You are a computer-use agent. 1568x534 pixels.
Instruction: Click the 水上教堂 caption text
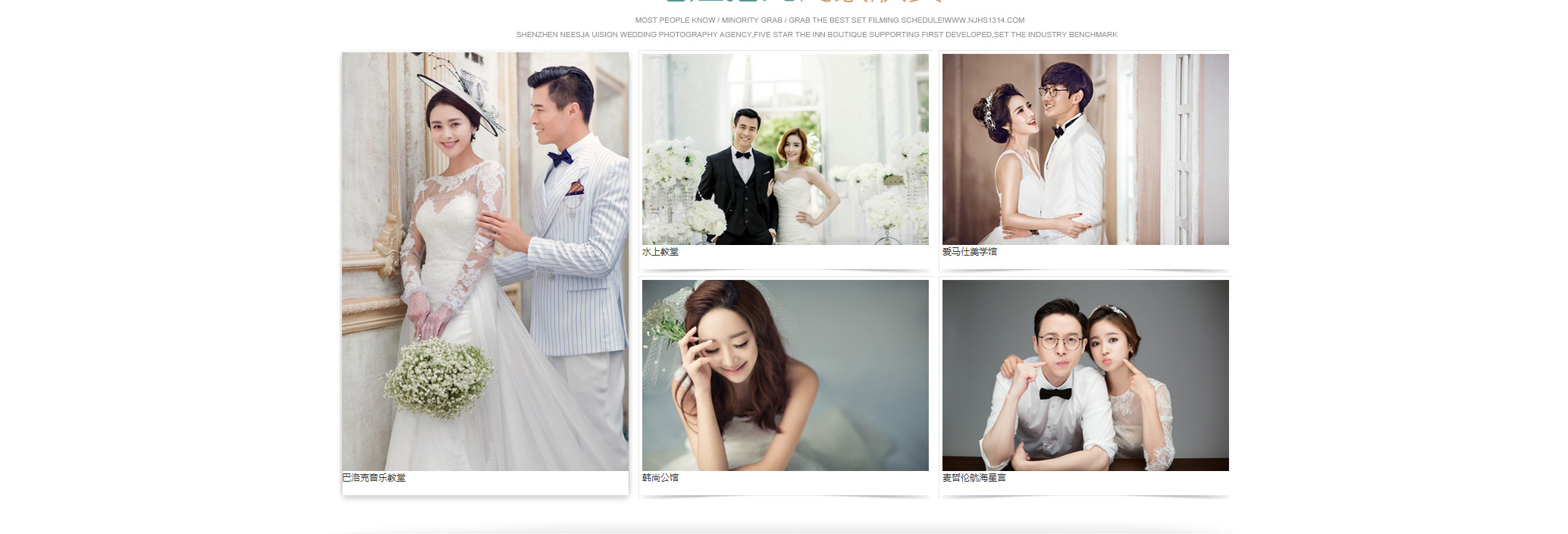[x=660, y=252]
